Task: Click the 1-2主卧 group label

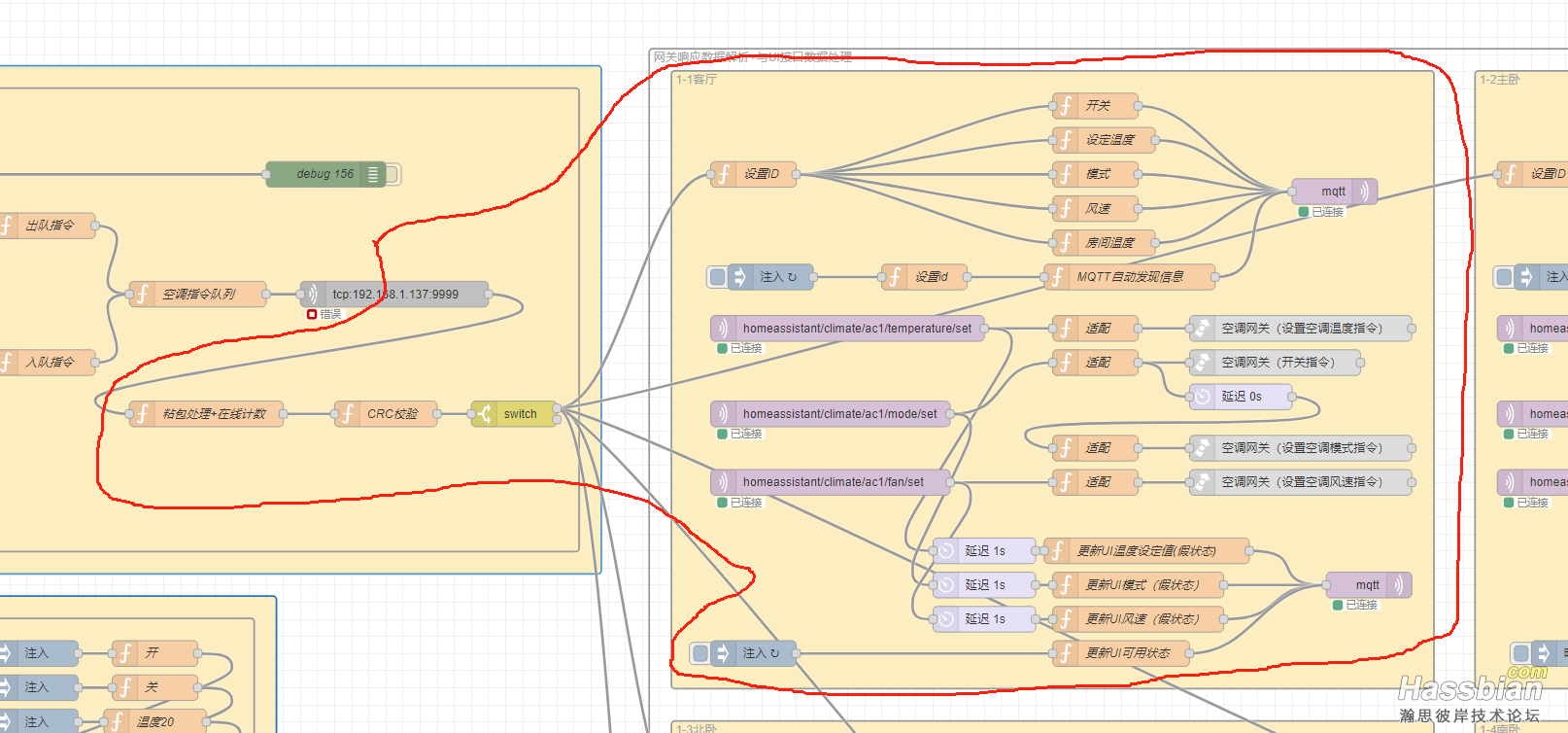Action: click(x=1500, y=80)
